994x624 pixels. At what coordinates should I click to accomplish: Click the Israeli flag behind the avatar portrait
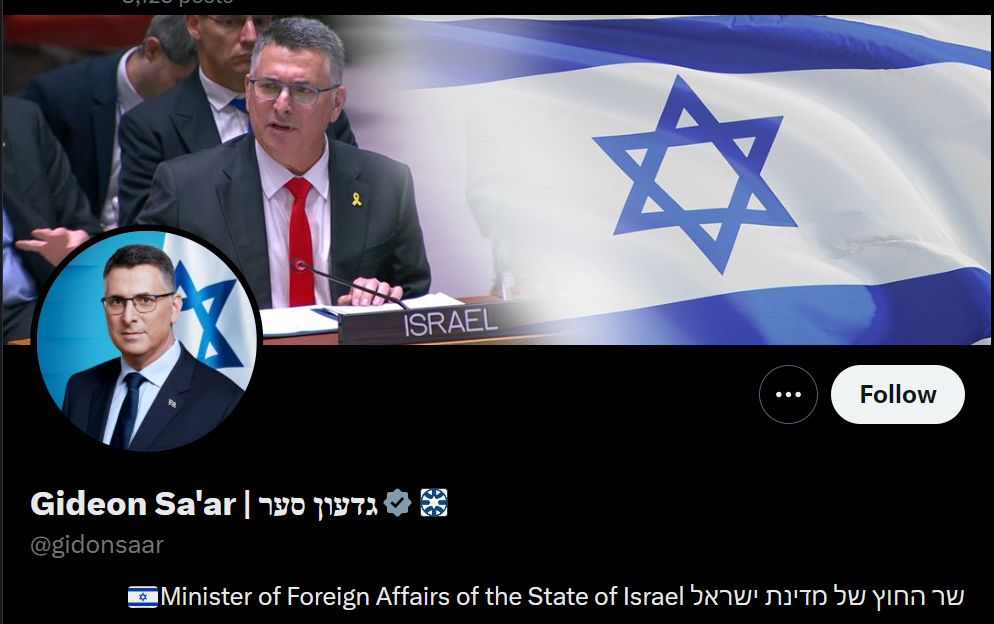208,306
